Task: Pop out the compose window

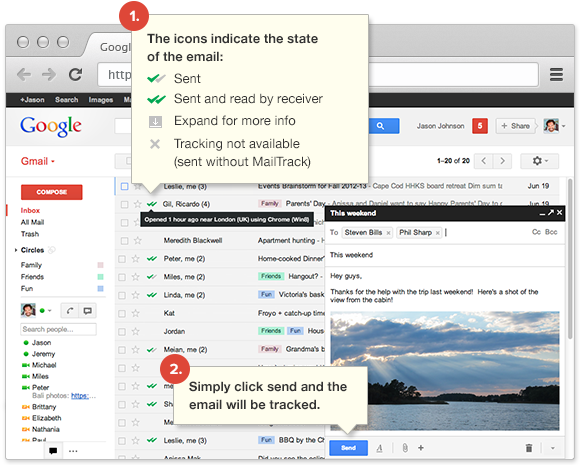Action: 551,213
